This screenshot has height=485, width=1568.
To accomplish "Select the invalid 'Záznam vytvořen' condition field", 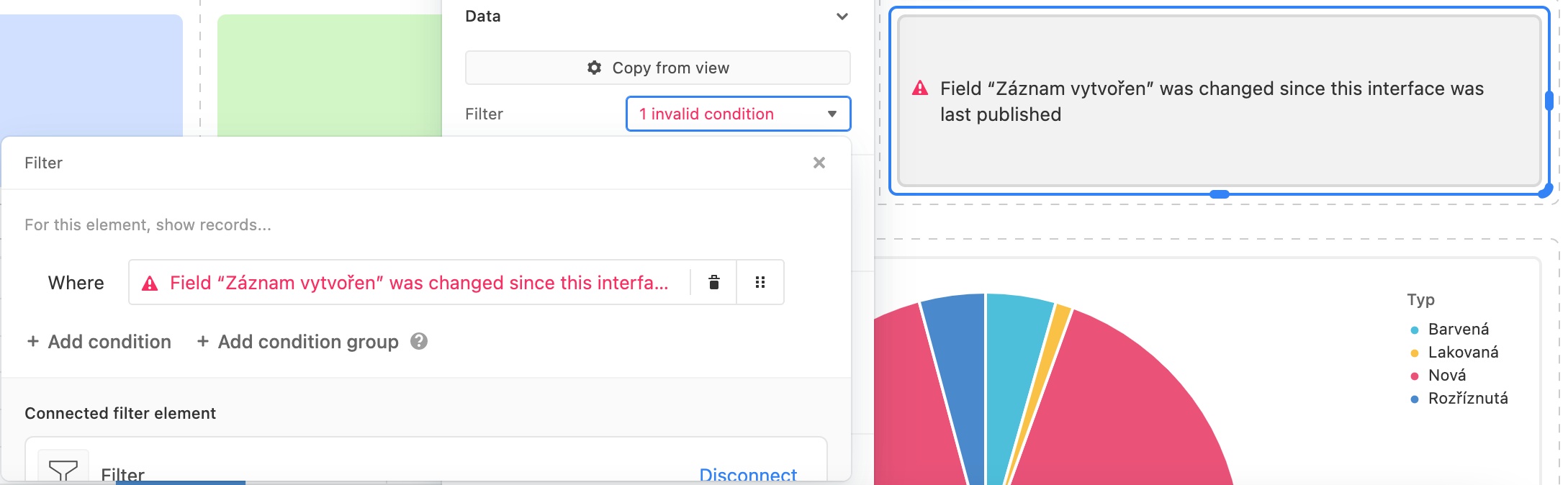I will 409,282.
